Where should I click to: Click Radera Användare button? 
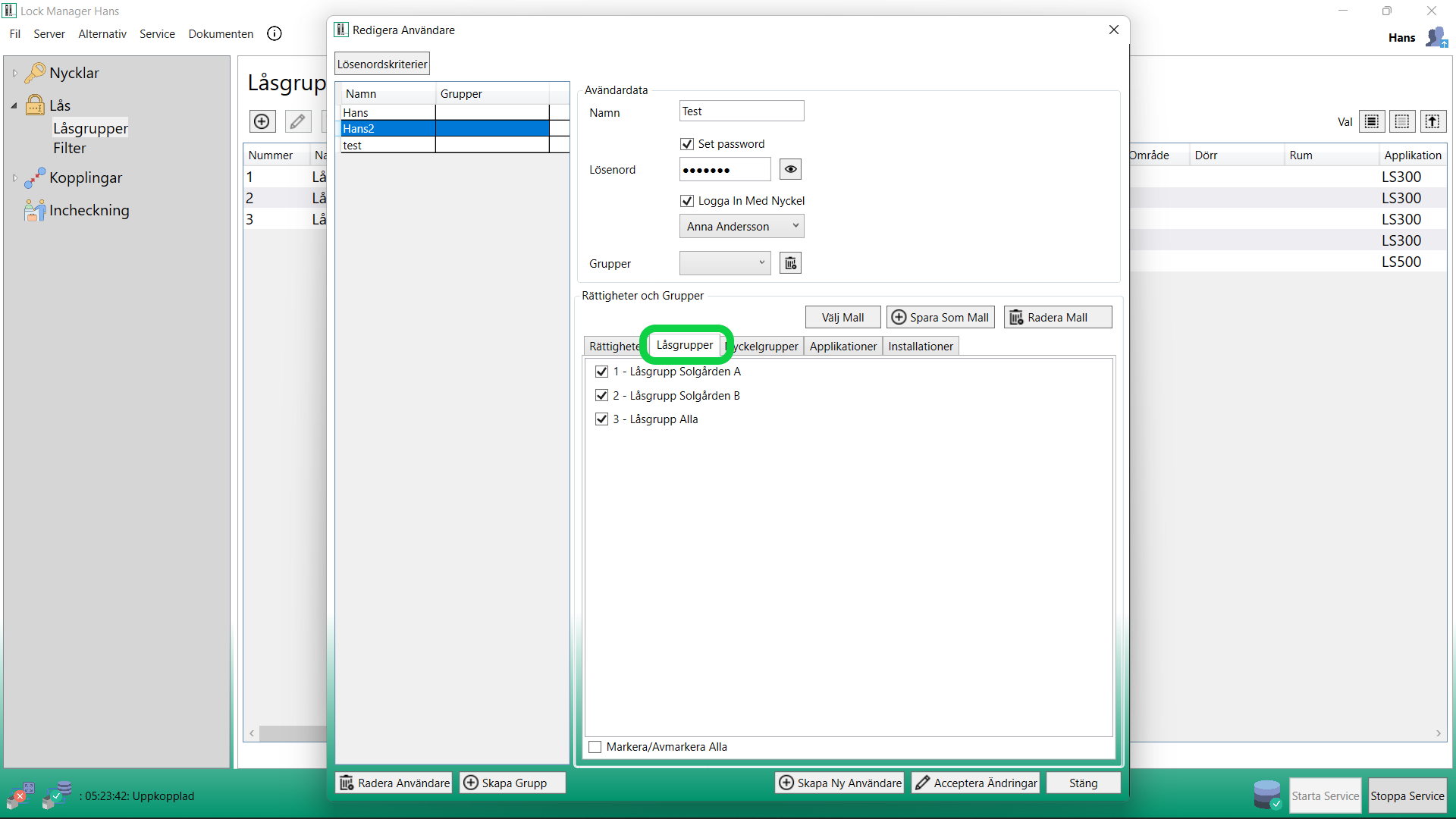[394, 783]
